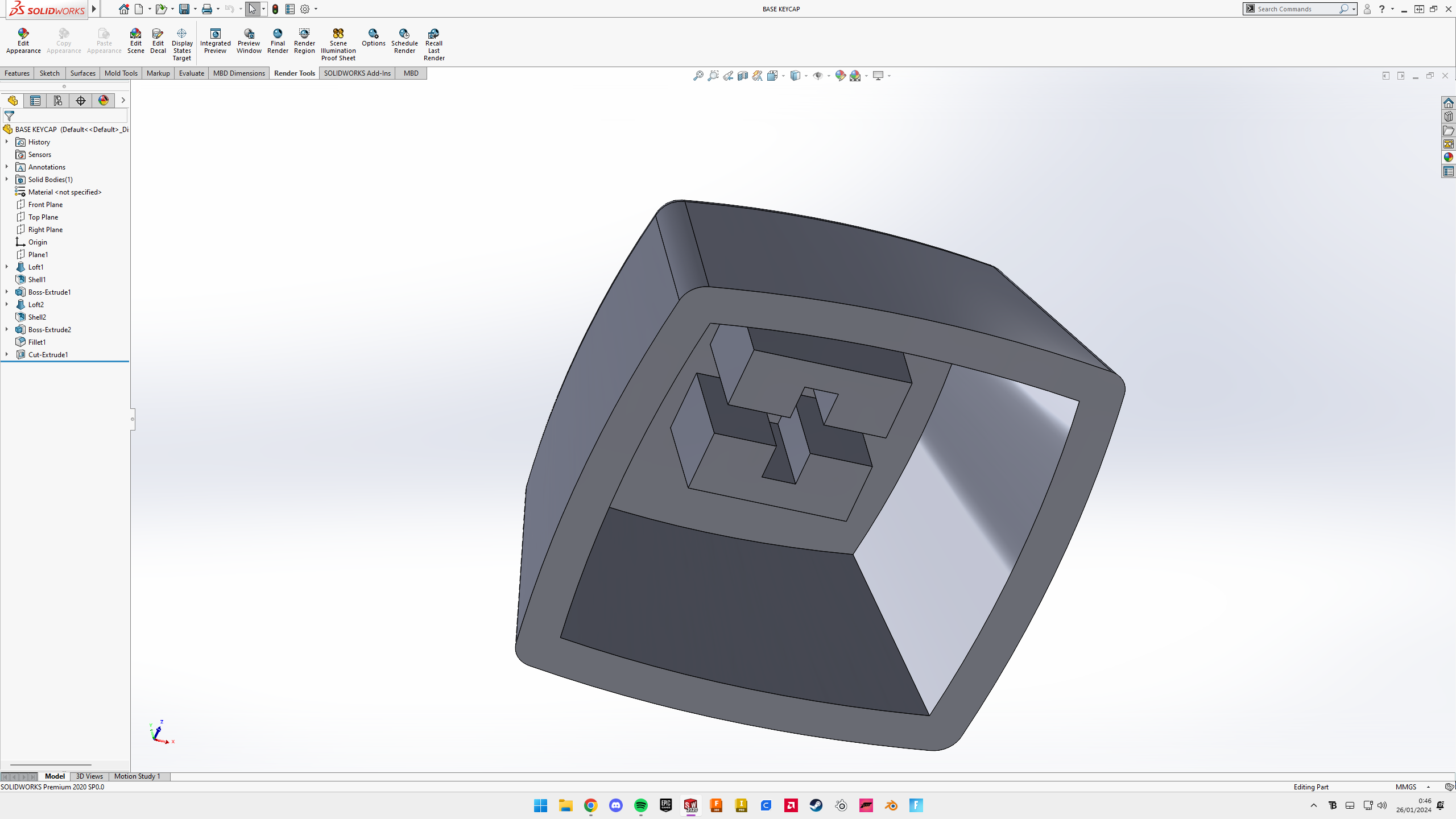Switch to the PropertyManager panel tab
Viewport: 1456px width, 819px height.
(35, 101)
